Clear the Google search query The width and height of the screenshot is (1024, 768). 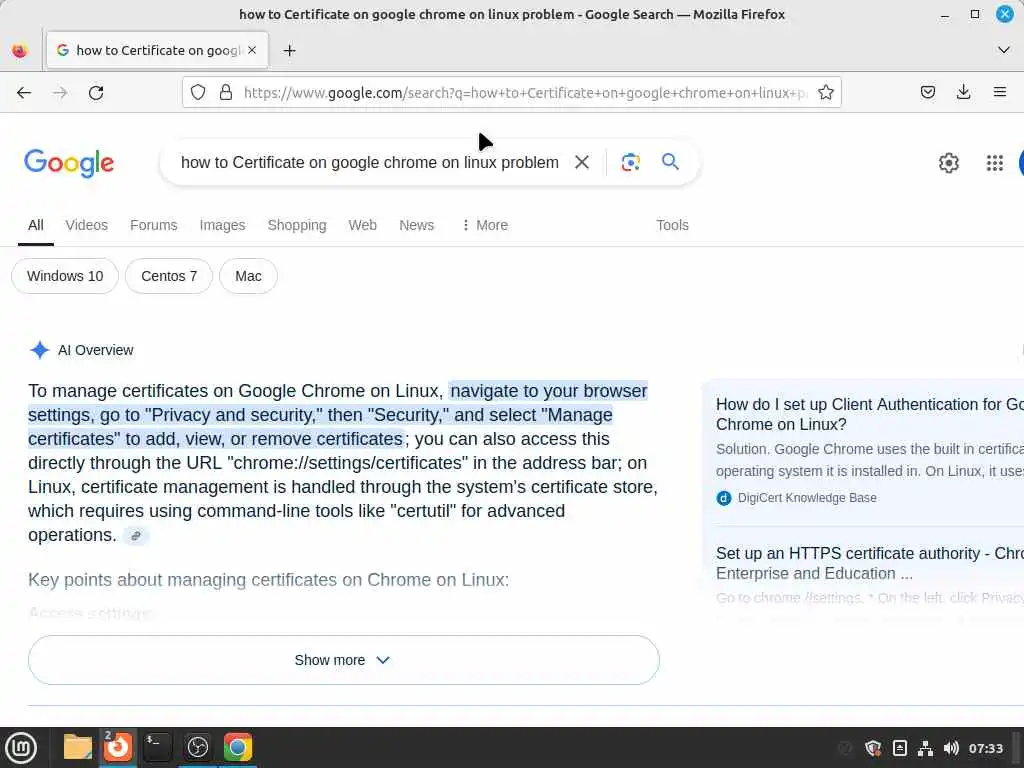pos(581,162)
